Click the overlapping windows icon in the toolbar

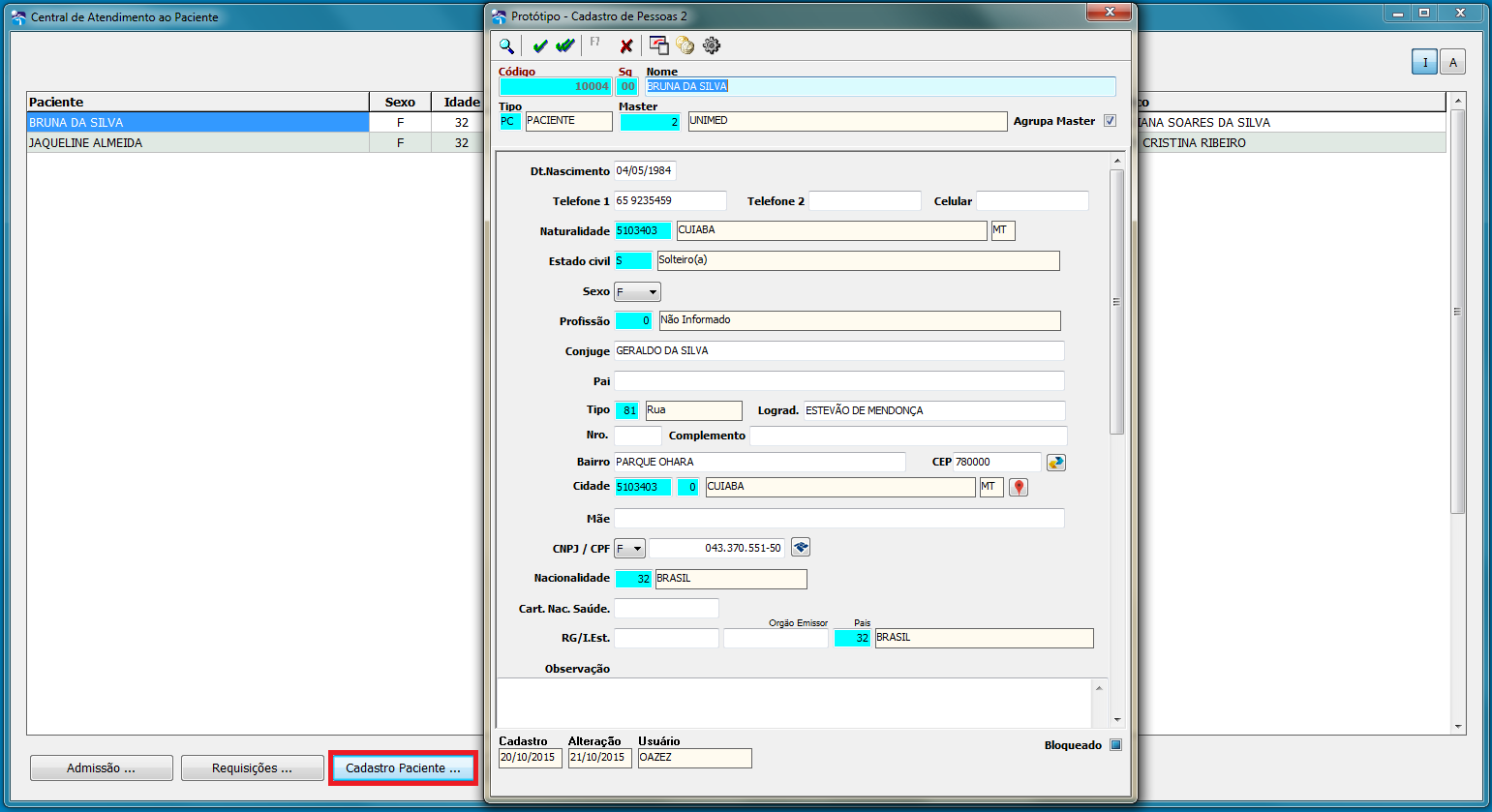point(659,45)
